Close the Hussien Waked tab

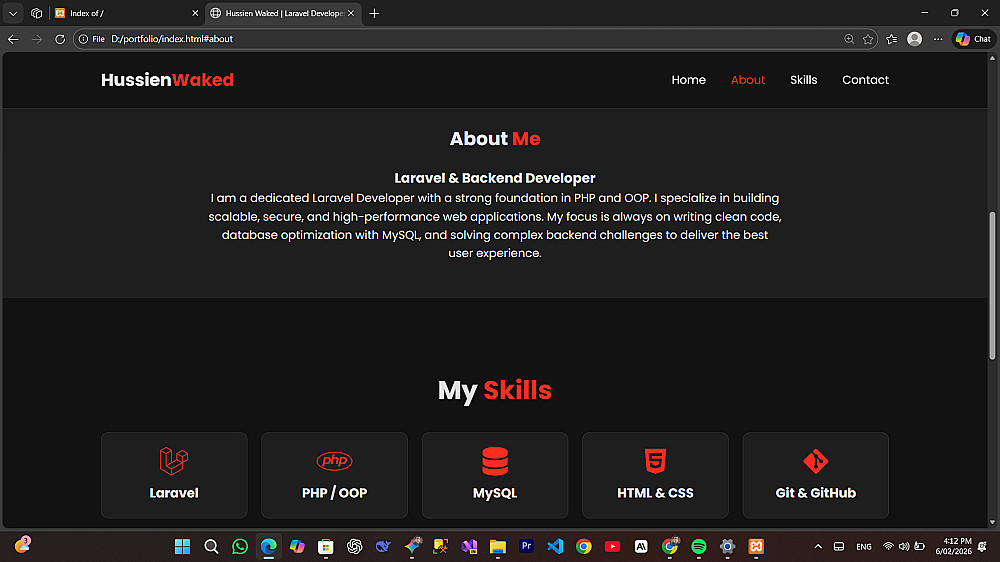351,13
